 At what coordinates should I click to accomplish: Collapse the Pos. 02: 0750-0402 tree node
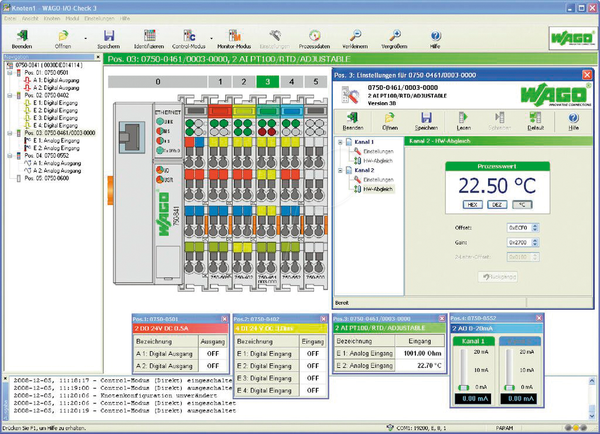coord(10,95)
